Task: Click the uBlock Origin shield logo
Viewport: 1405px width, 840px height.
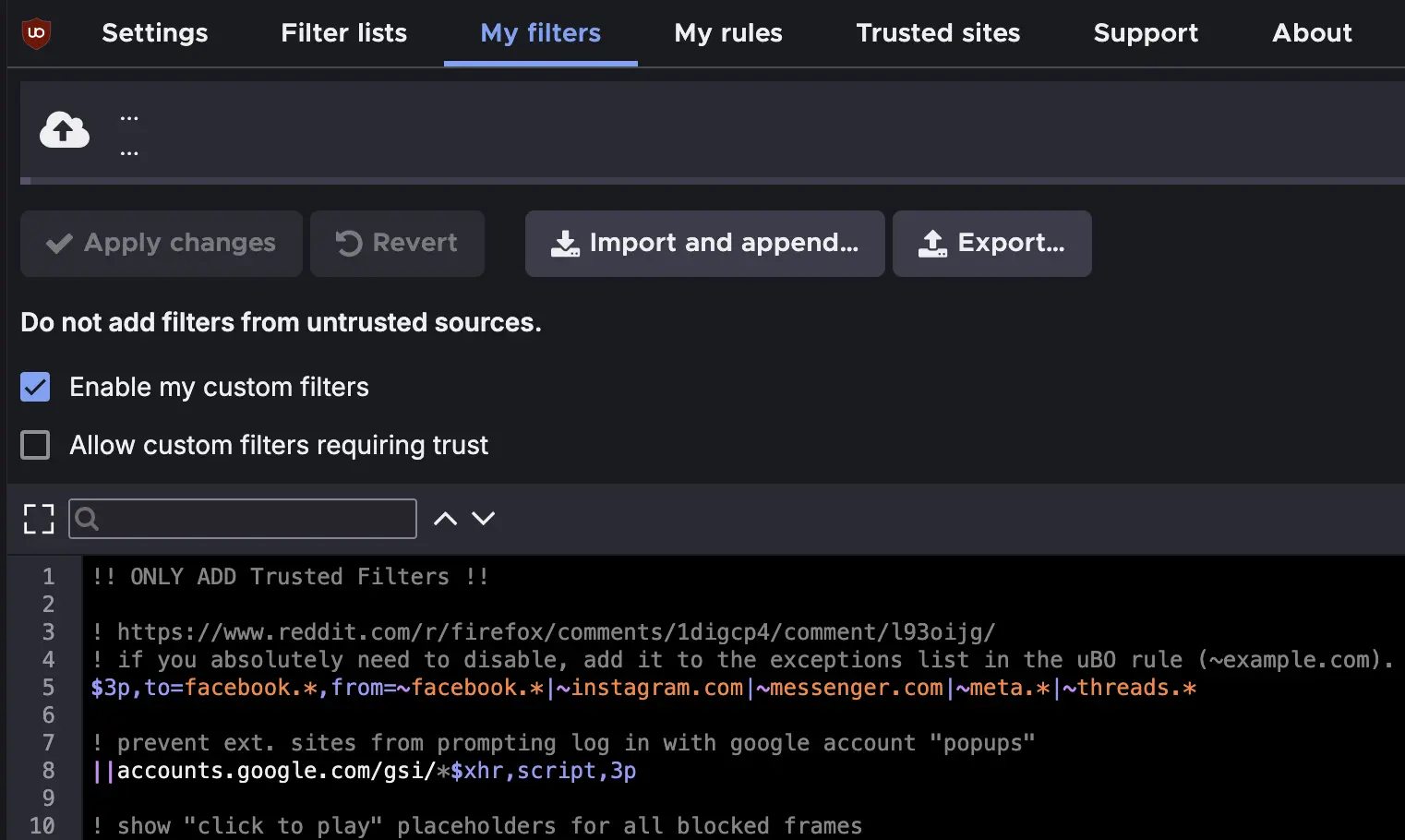Action: (x=36, y=33)
